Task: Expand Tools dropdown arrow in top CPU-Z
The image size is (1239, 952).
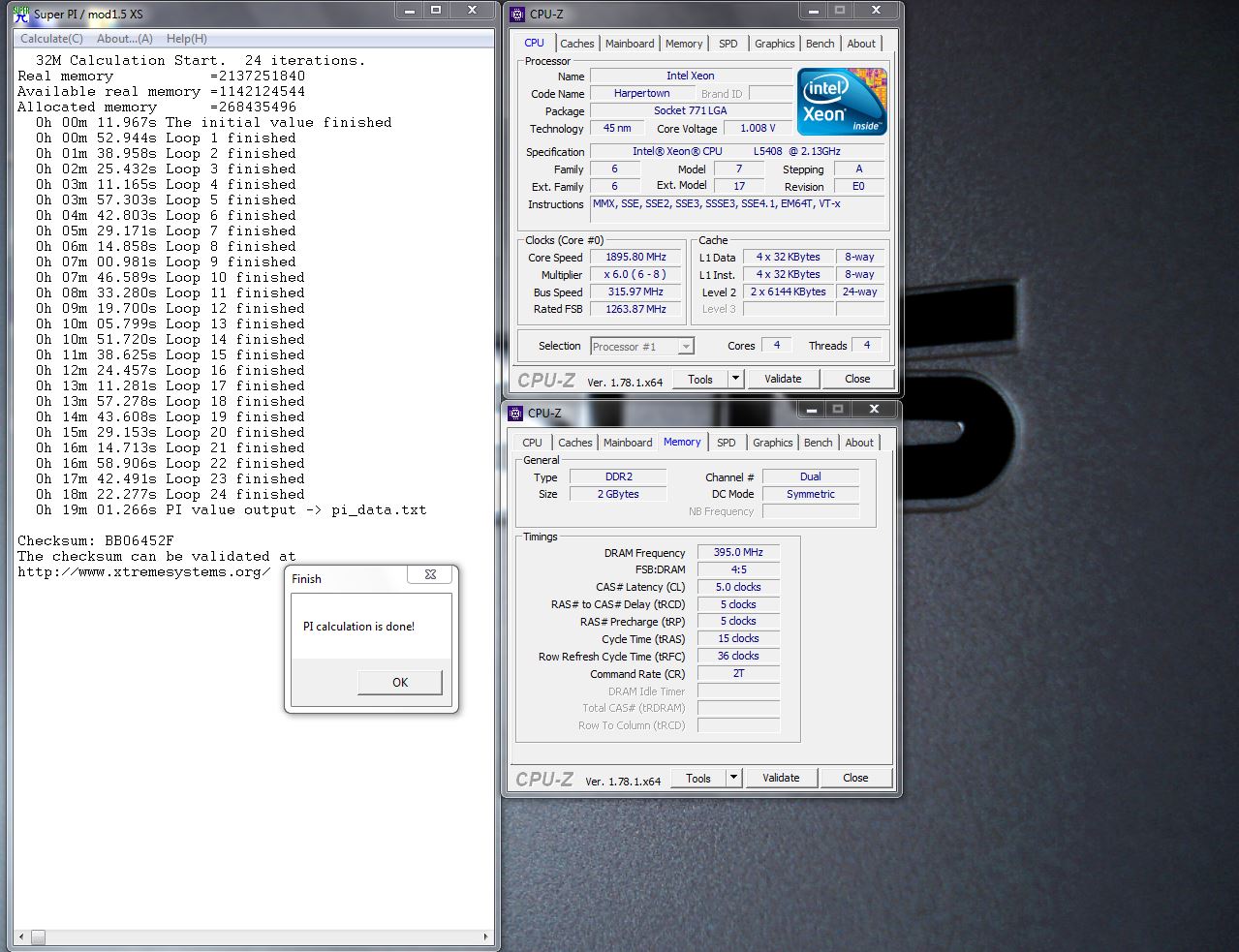Action: pyautogui.click(x=735, y=380)
